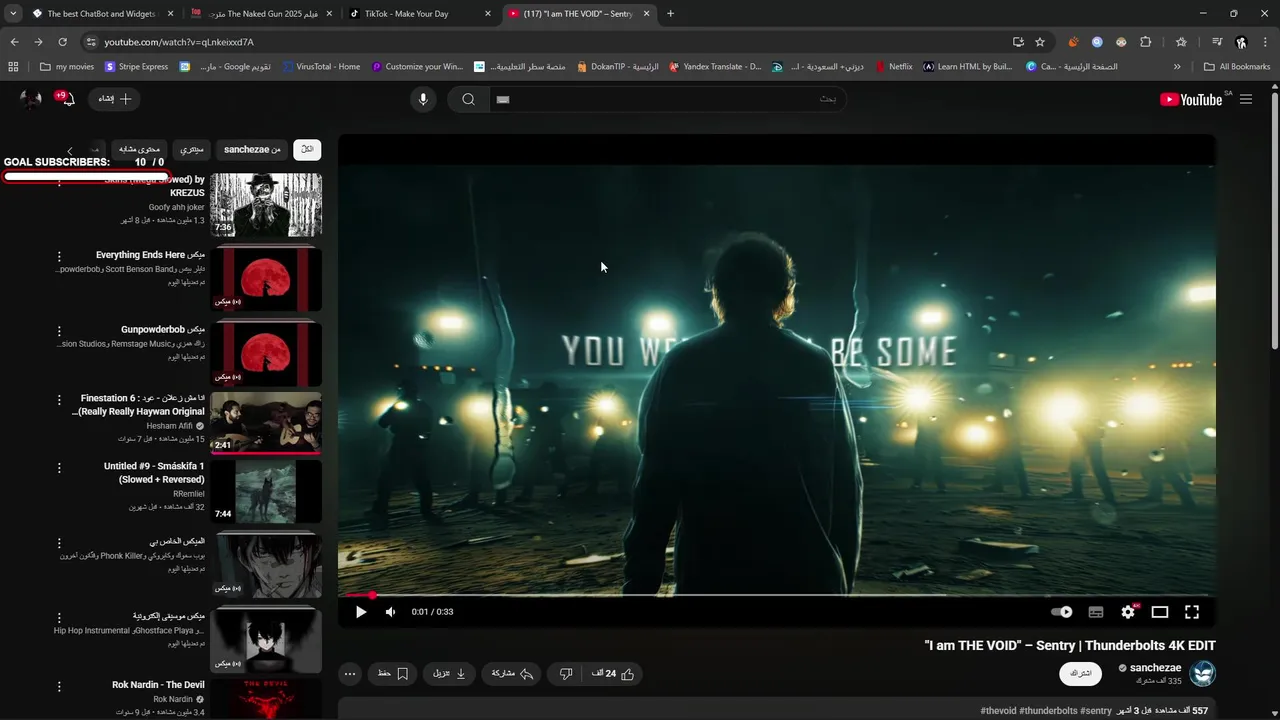Open the إنشاء create button
This screenshot has width=1280, height=720.
pos(115,99)
